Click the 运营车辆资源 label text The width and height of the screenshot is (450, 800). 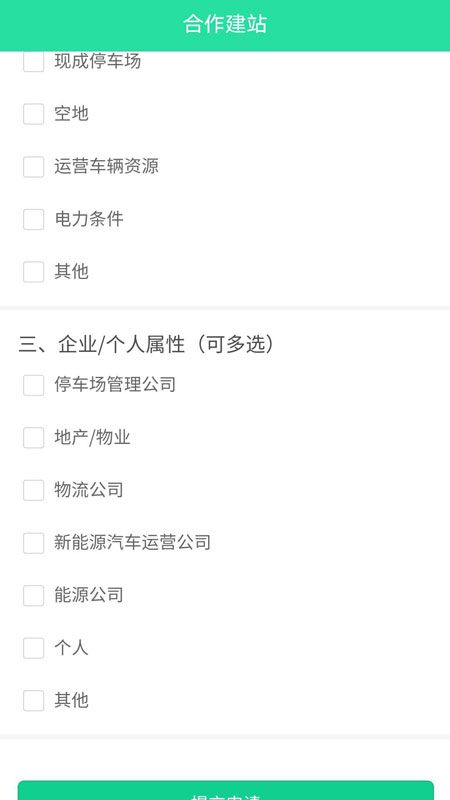coord(107,166)
